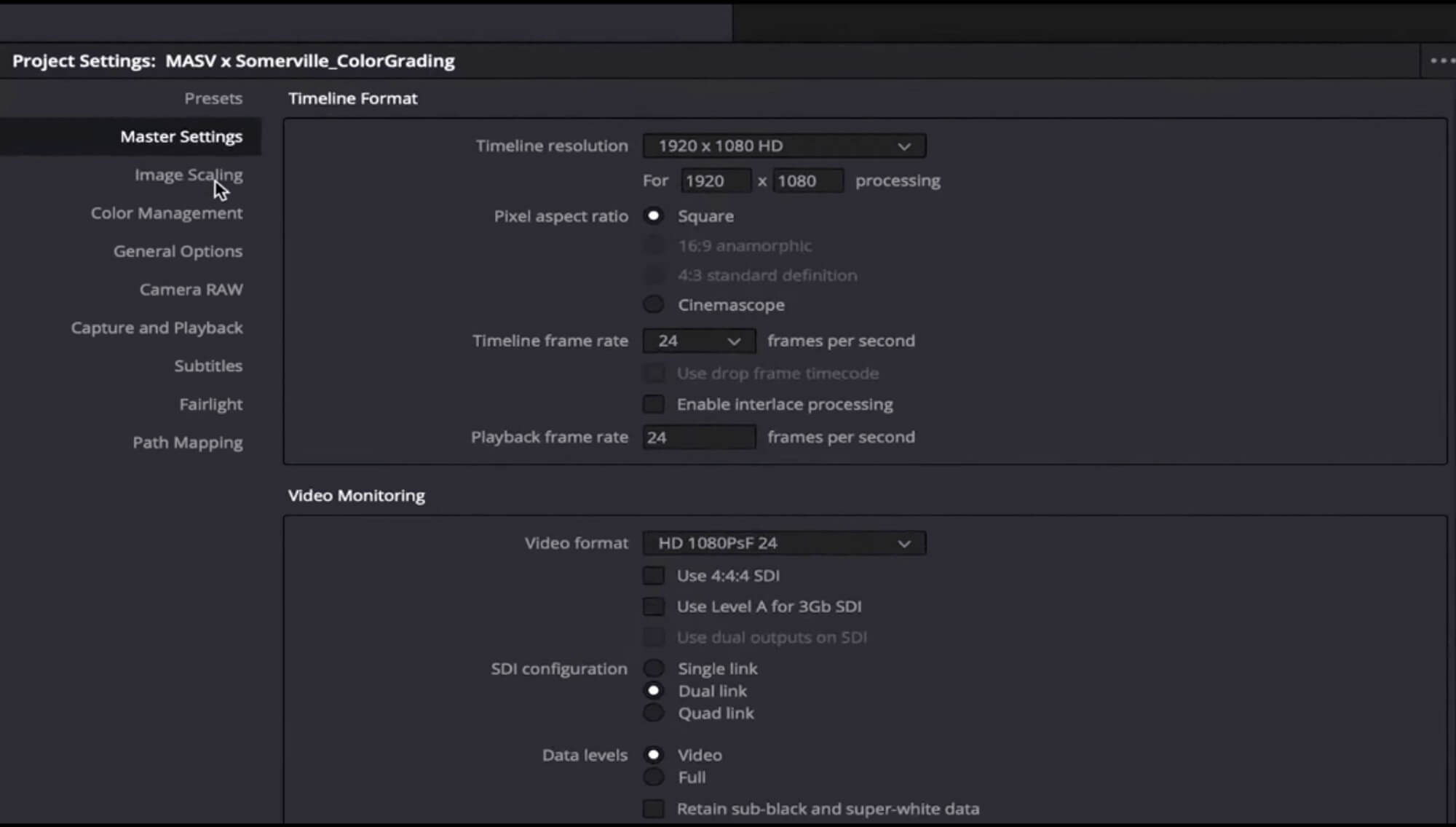
Task: Open Image Scaling settings panel
Action: tap(188, 174)
